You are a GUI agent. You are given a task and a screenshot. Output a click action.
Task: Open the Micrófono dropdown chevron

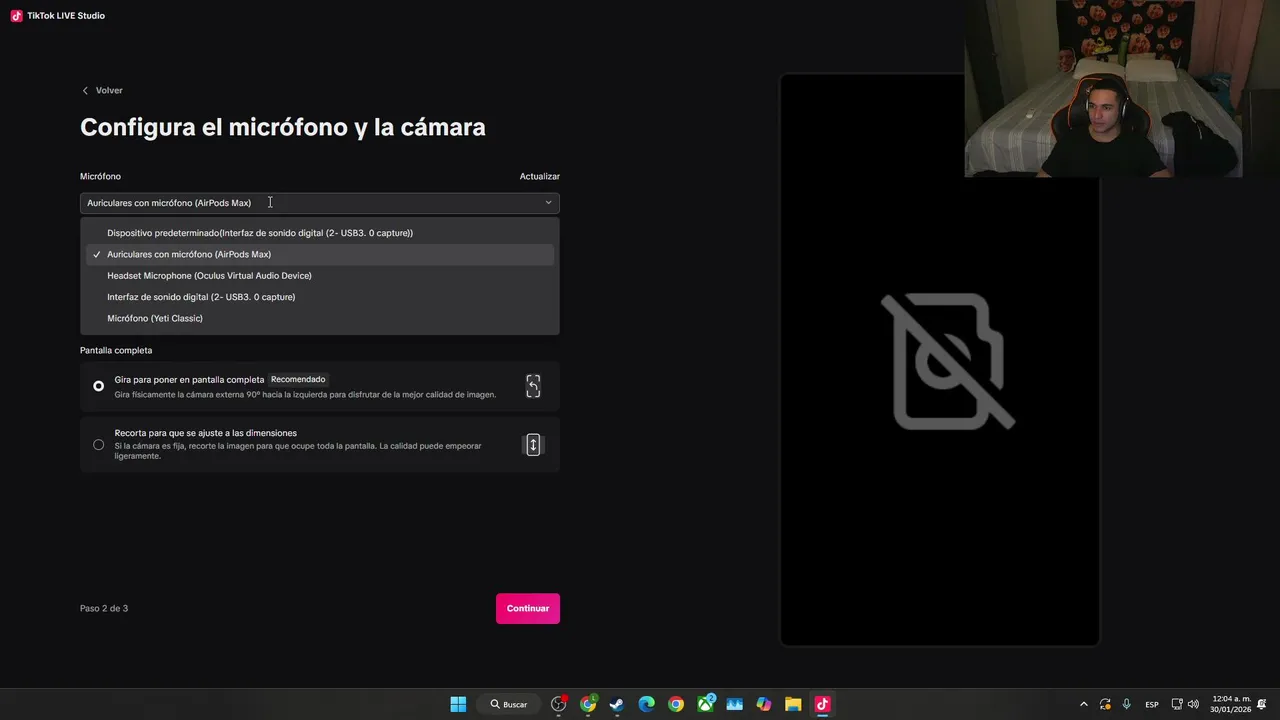pyautogui.click(x=548, y=203)
